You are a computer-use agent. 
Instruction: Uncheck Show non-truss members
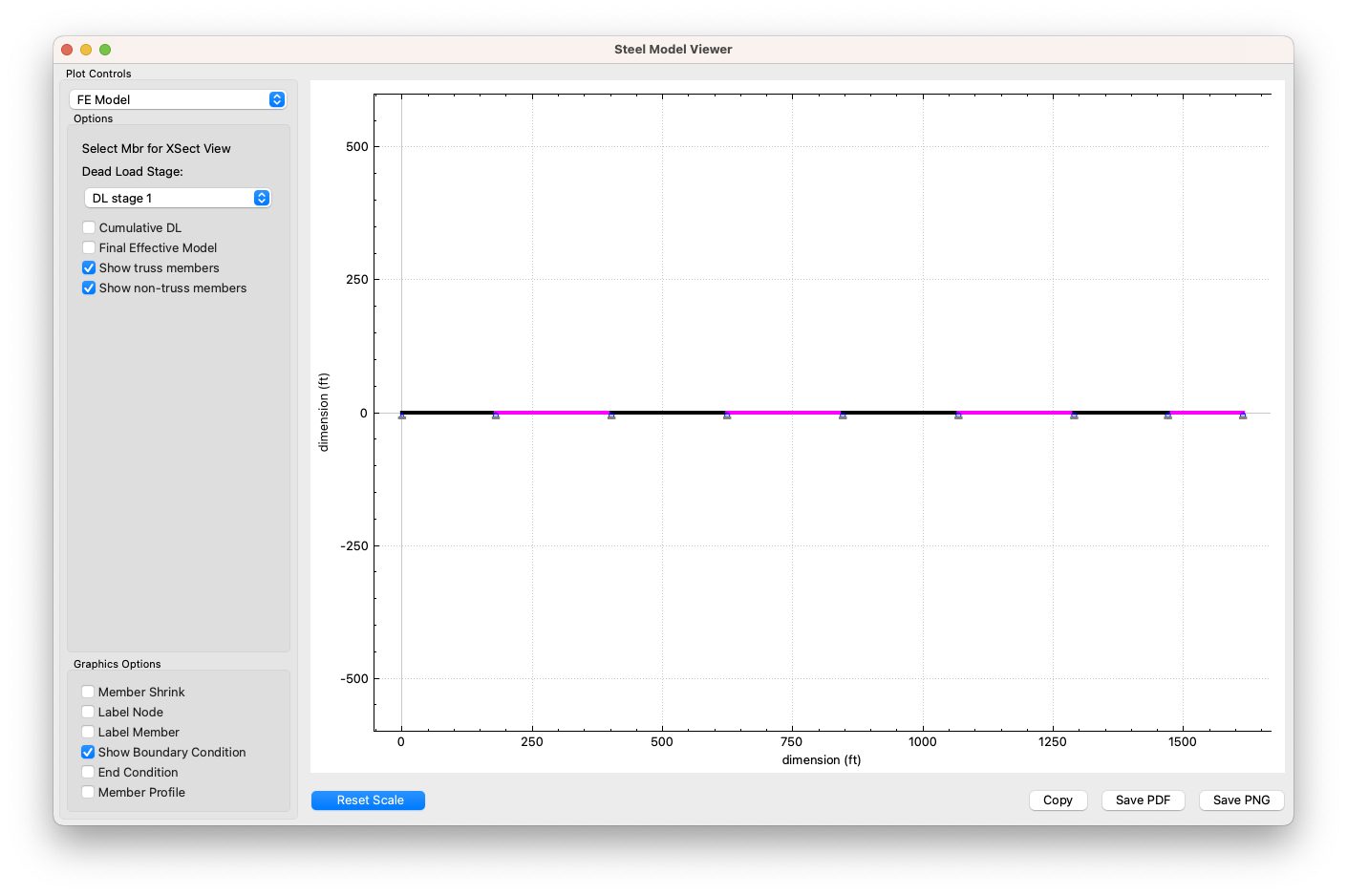pyautogui.click(x=89, y=288)
